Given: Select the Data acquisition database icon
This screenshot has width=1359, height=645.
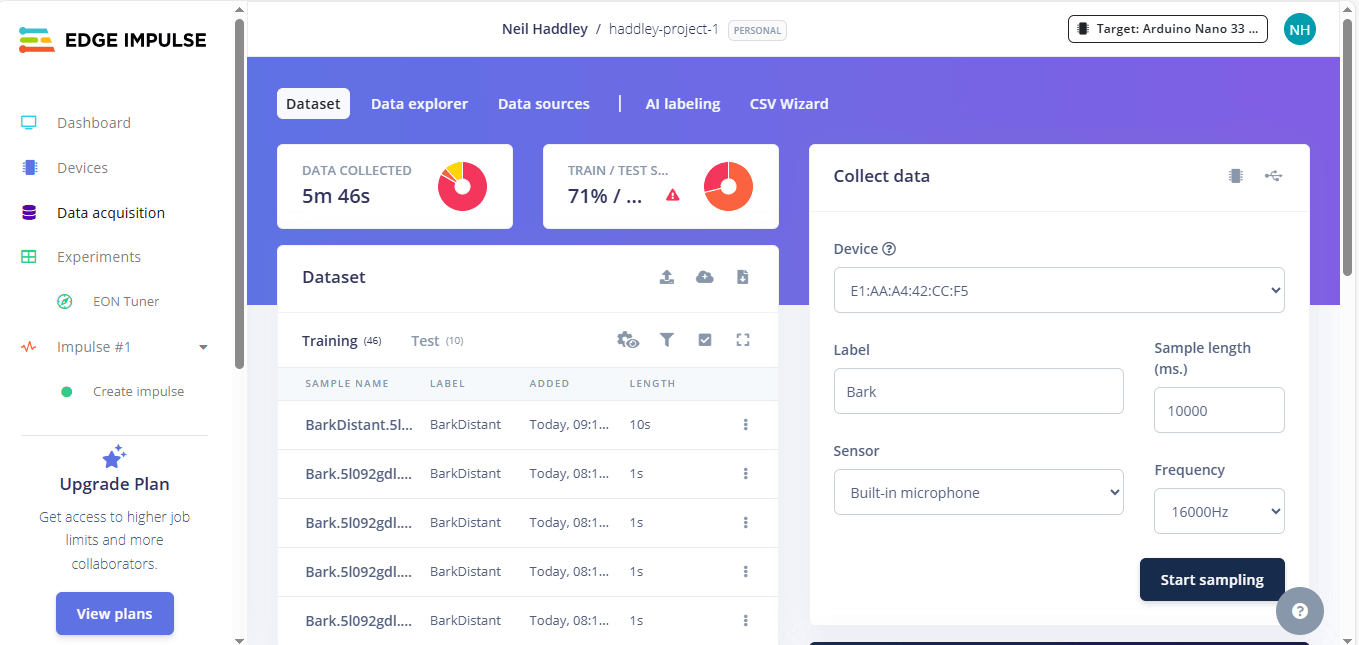Looking at the screenshot, I should click(x=29, y=213).
